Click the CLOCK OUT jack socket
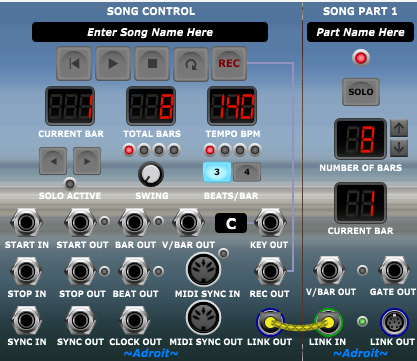This screenshot has height=361, width=417. click(x=135, y=320)
